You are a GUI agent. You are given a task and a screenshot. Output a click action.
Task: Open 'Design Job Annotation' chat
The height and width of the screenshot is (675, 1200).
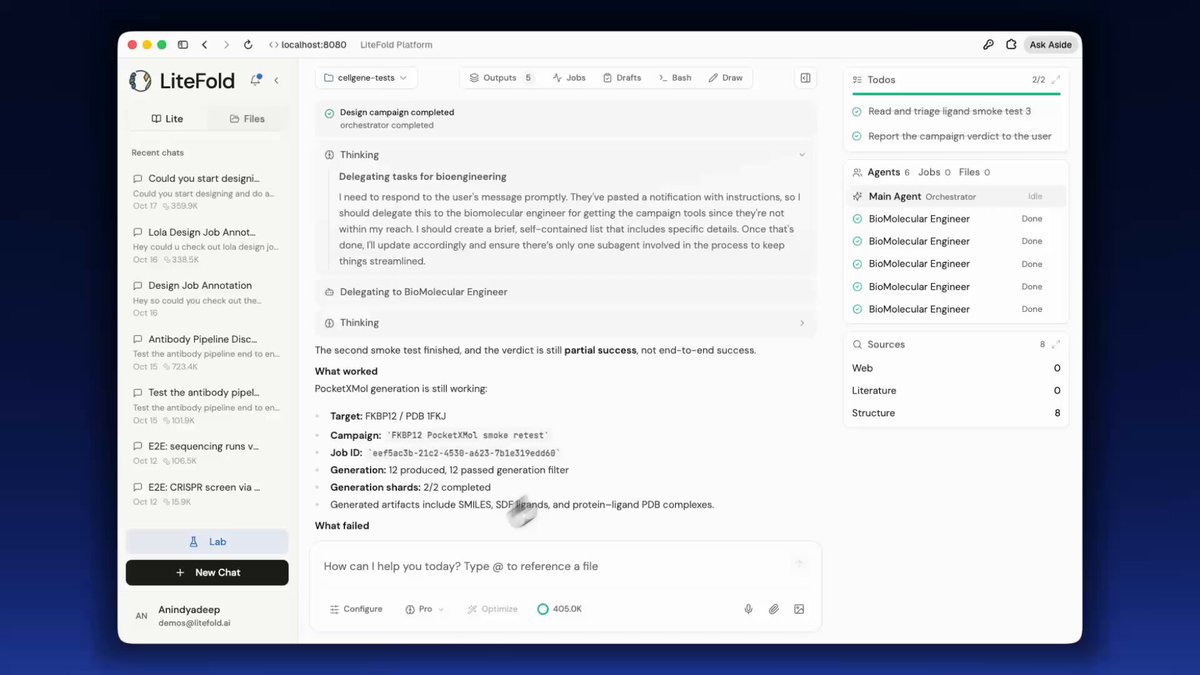tap(207, 298)
